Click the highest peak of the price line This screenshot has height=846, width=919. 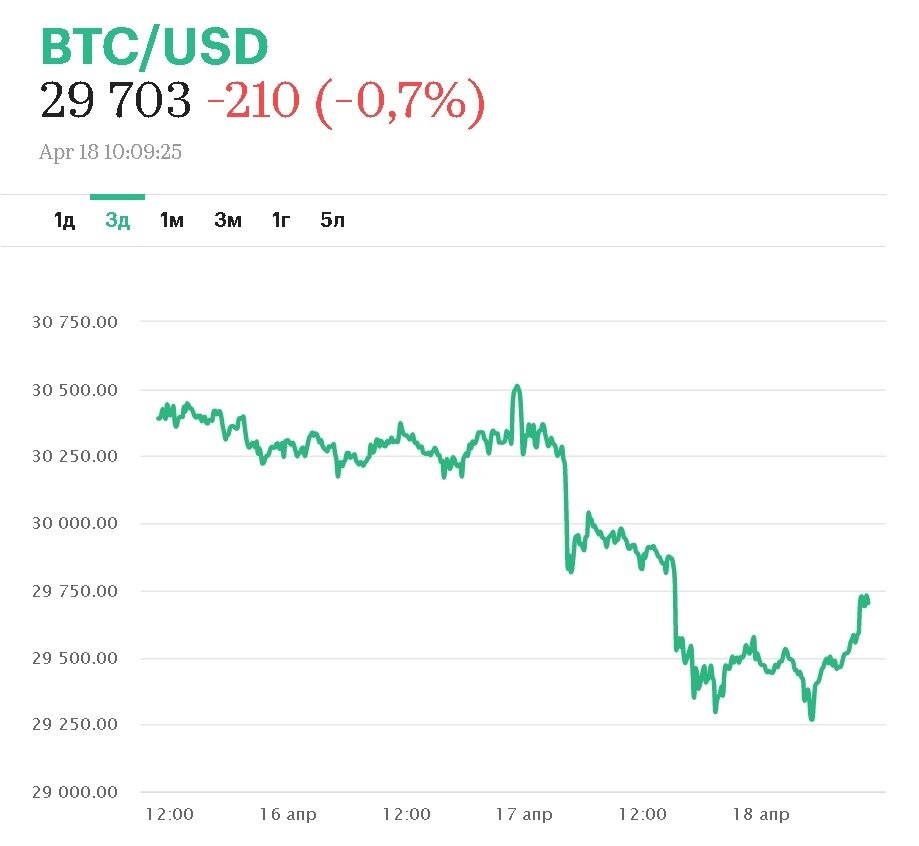pos(516,386)
